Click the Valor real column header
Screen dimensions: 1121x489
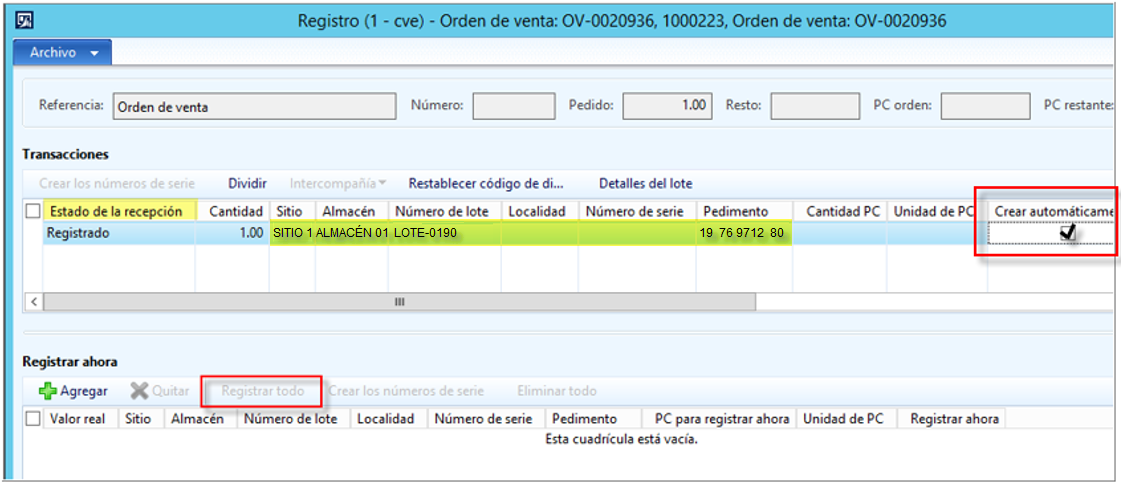click(80, 419)
